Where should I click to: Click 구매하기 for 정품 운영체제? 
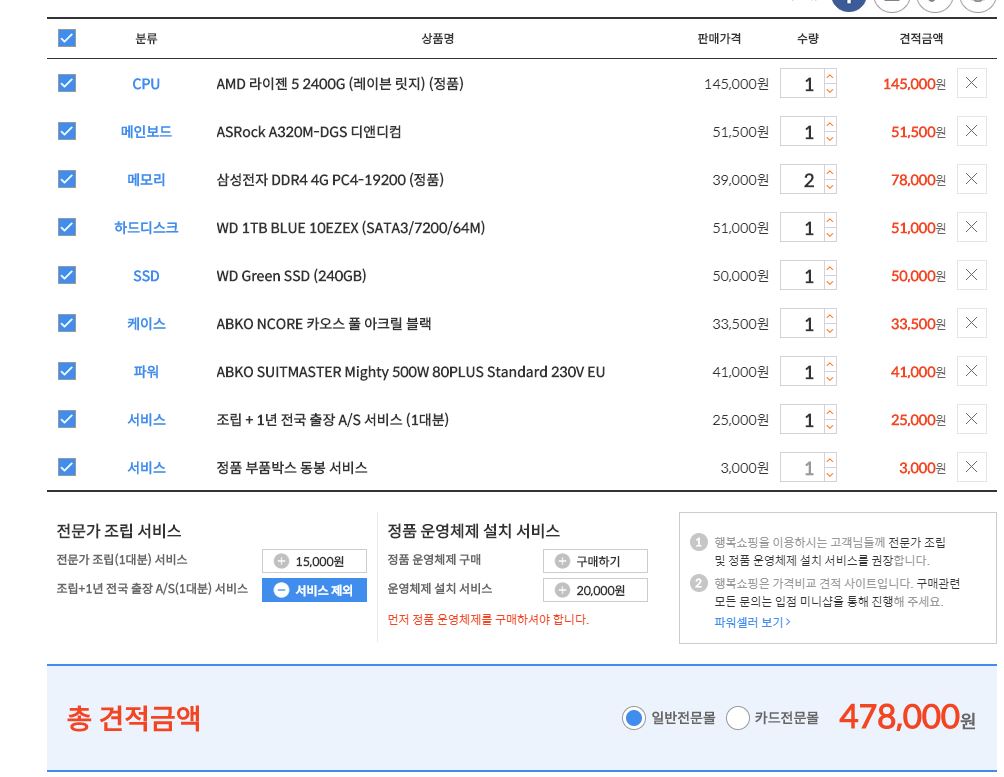(595, 561)
